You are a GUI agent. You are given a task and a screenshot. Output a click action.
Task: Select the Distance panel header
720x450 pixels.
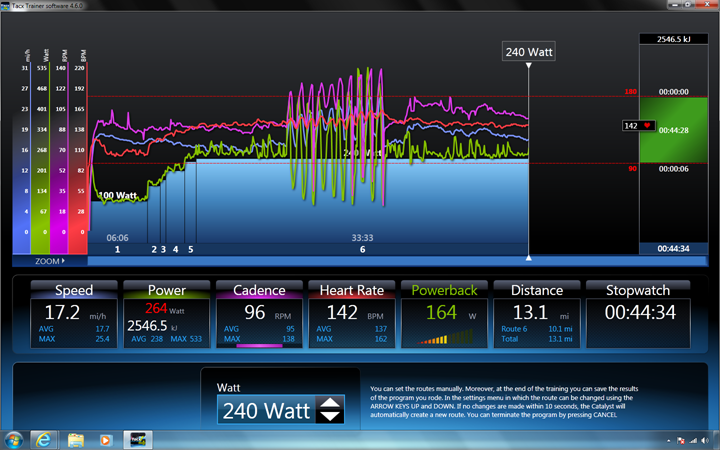pyautogui.click(x=537, y=290)
